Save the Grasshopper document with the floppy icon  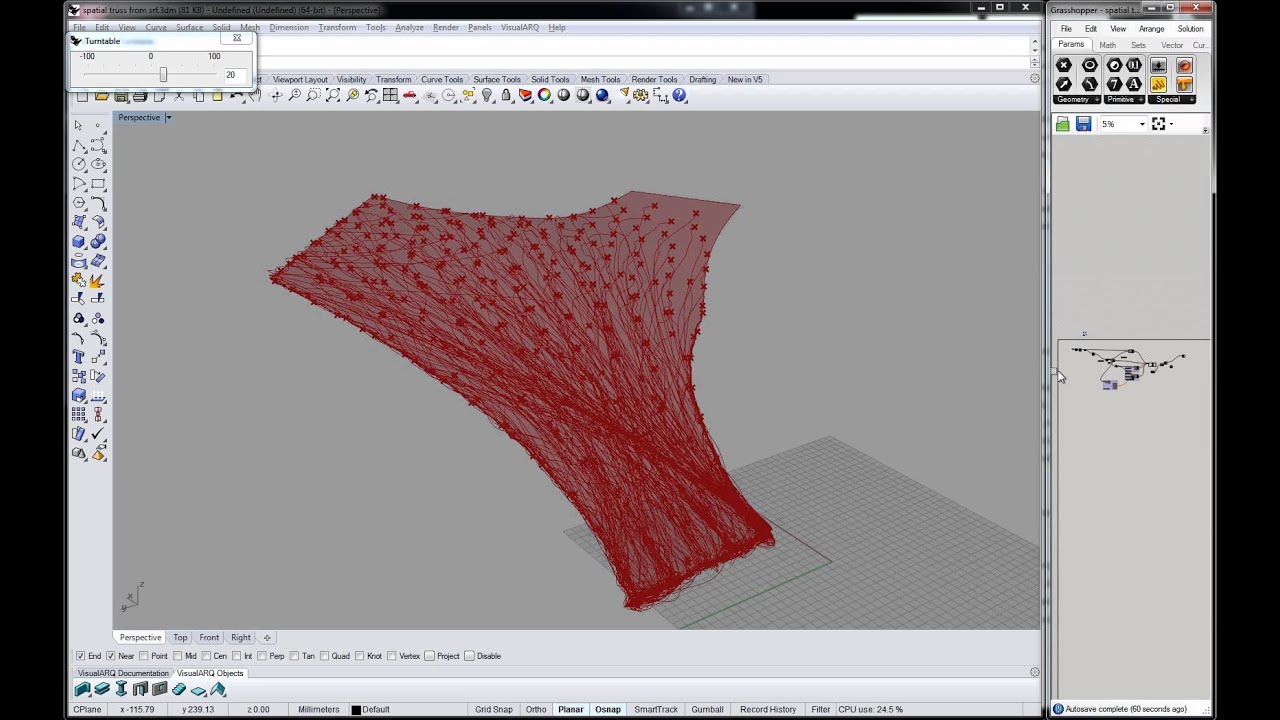click(x=1083, y=124)
